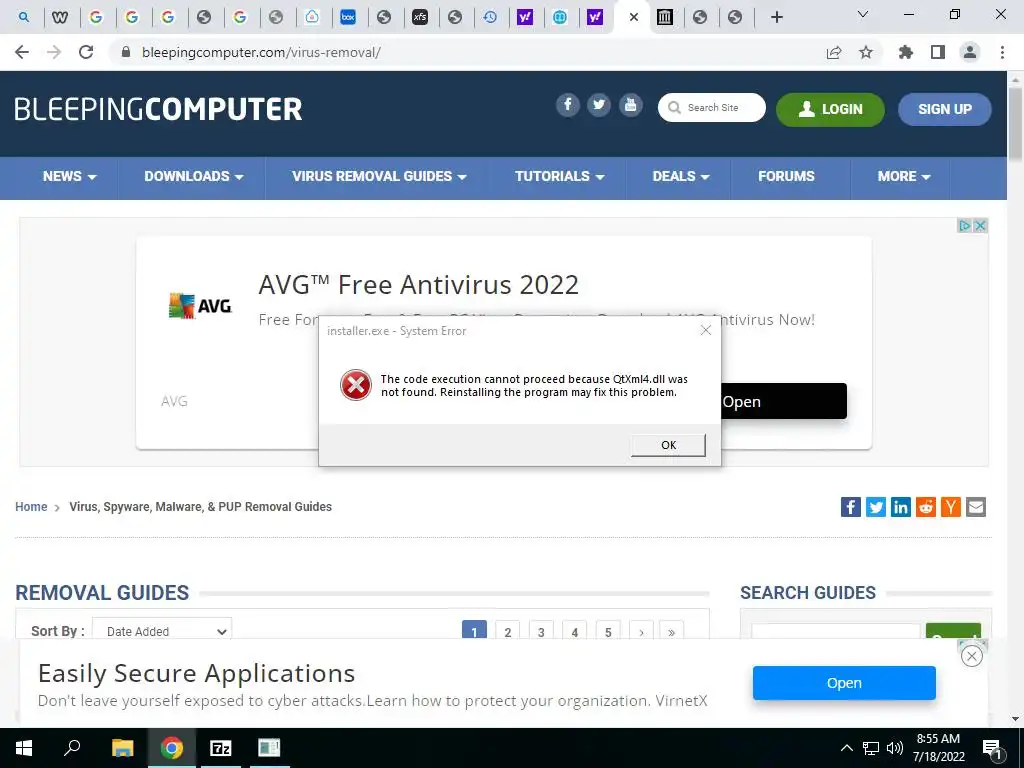Image resolution: width=1024 pixels, height=768 pixels.
Task: Jump to last page with double arrow
Action: pyautogui.click(x=671, y=631)
